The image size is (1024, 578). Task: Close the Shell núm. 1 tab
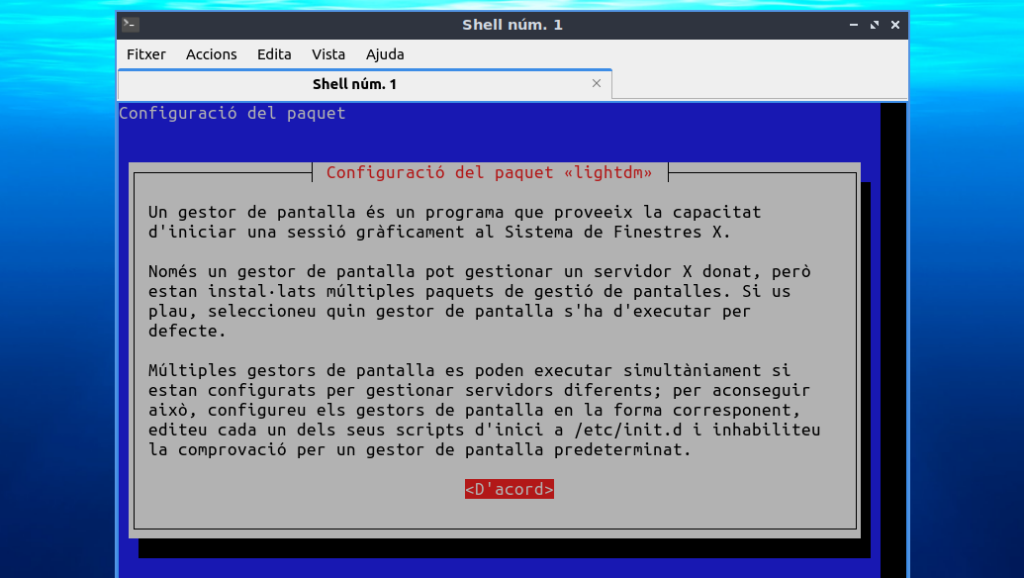click(597, 84)
